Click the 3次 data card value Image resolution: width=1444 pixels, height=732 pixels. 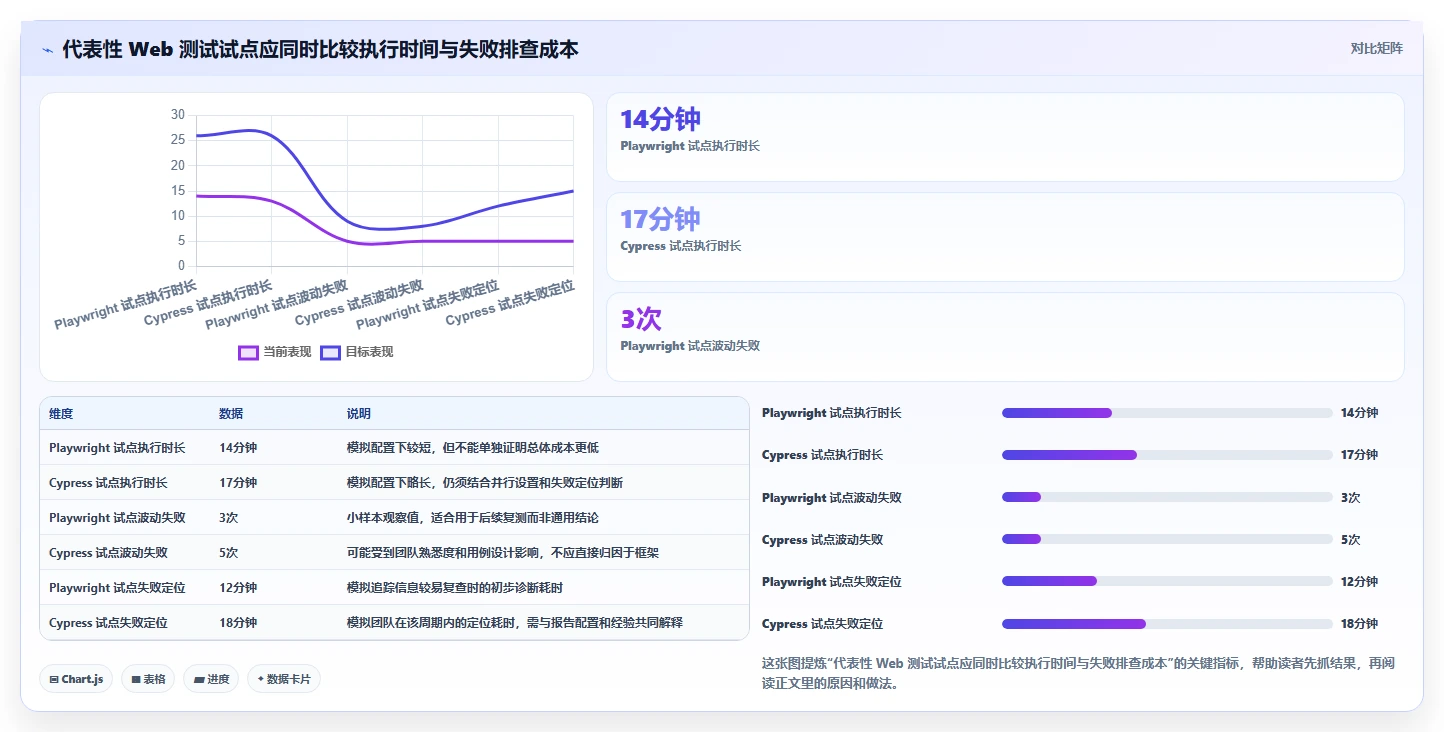pos(641,319)
